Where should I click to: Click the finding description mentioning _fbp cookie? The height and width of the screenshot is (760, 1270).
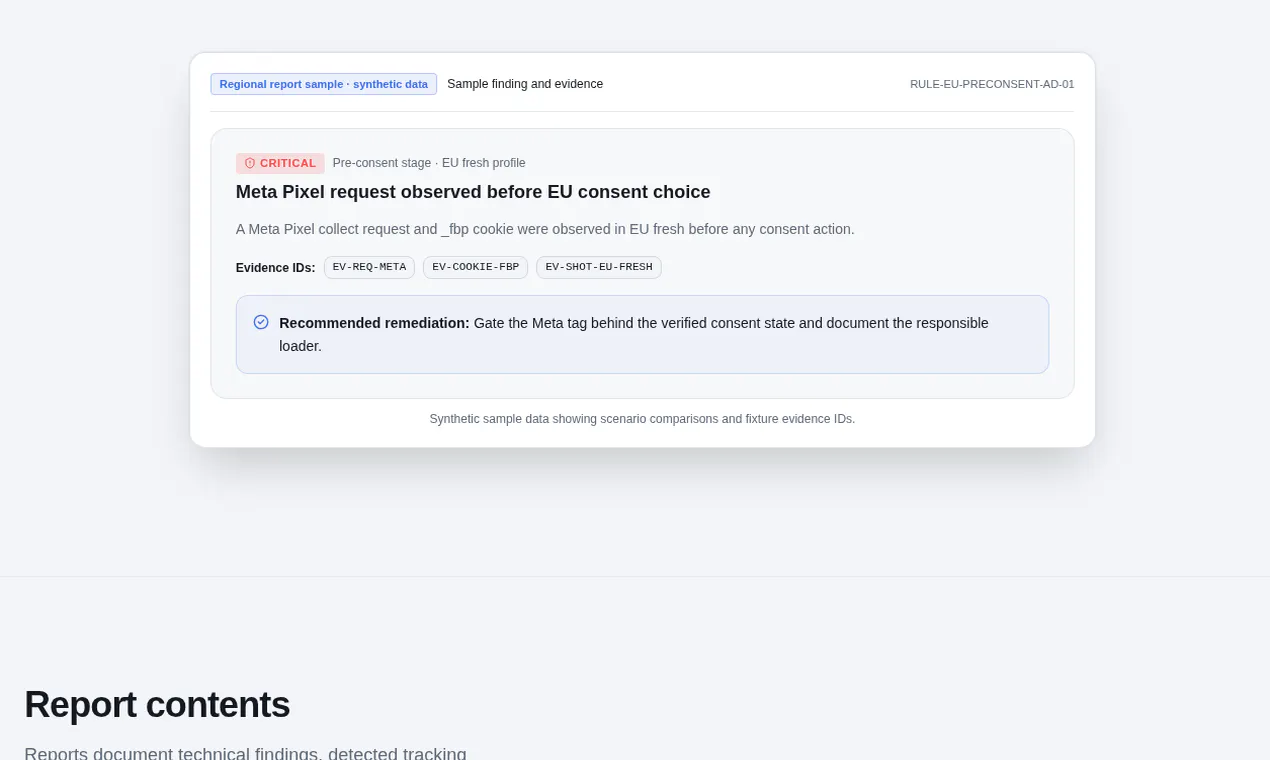pyautogui.click(x=545, y=229)
